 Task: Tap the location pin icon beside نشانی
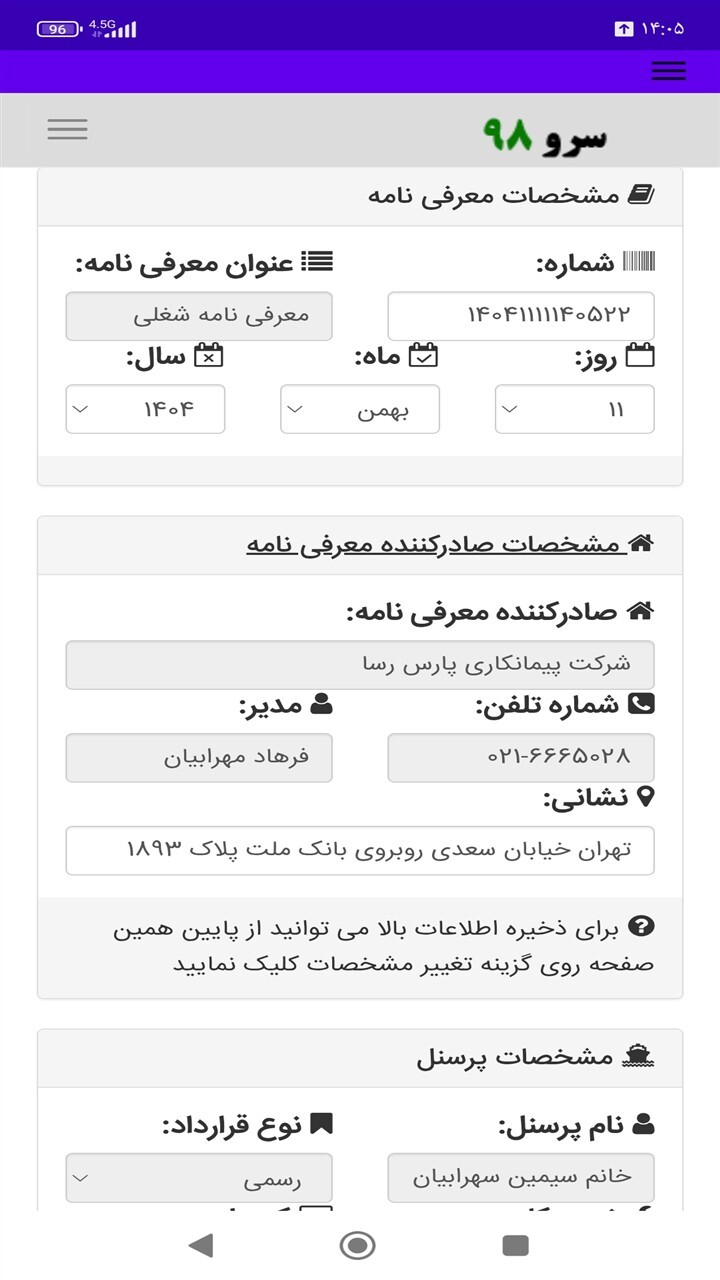(x=645, y=797)
